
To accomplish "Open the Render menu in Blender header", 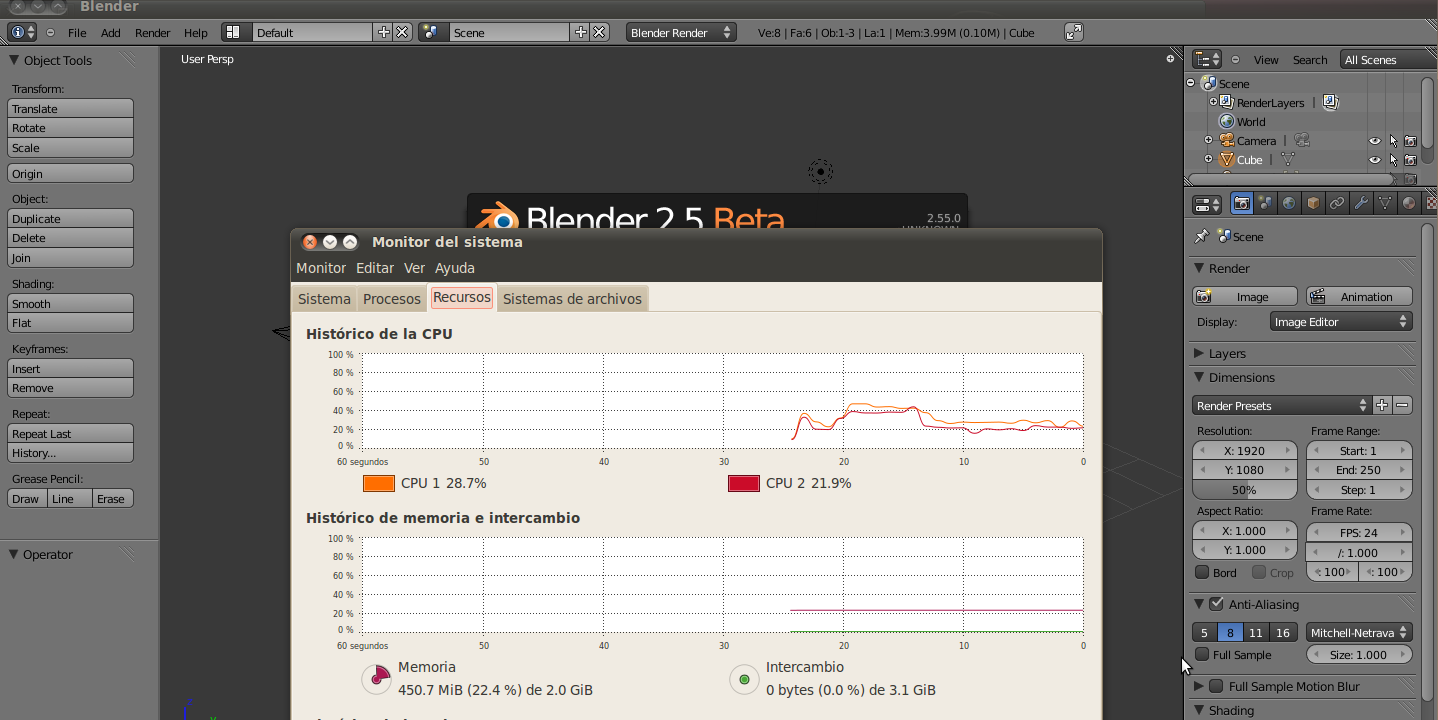I will pos(153,32).
